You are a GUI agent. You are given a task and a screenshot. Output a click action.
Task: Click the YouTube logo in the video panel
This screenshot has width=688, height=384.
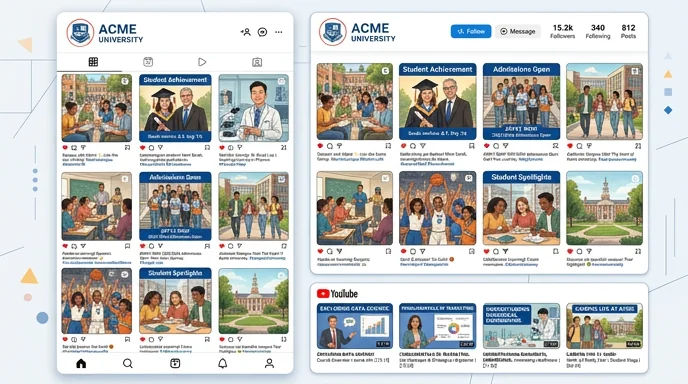tap(337, 294)
